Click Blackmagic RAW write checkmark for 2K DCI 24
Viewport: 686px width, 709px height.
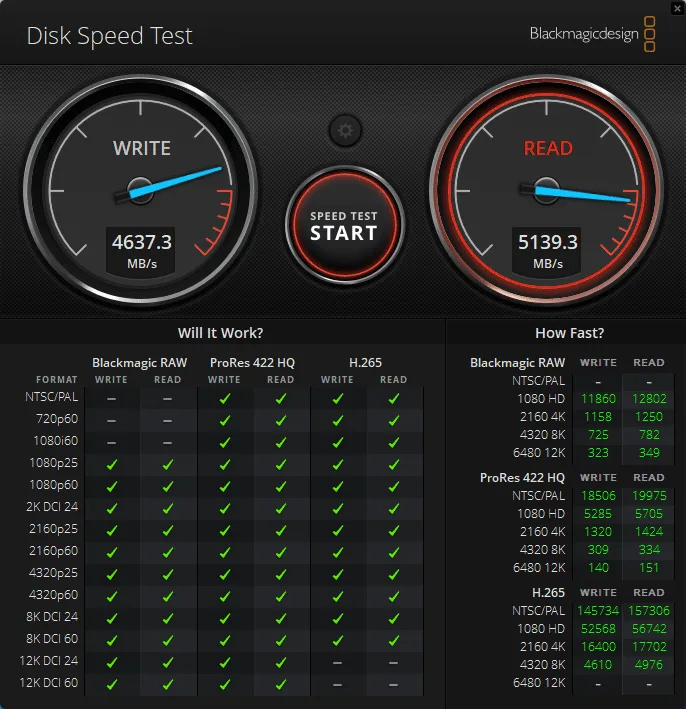[x=111, y=509]
